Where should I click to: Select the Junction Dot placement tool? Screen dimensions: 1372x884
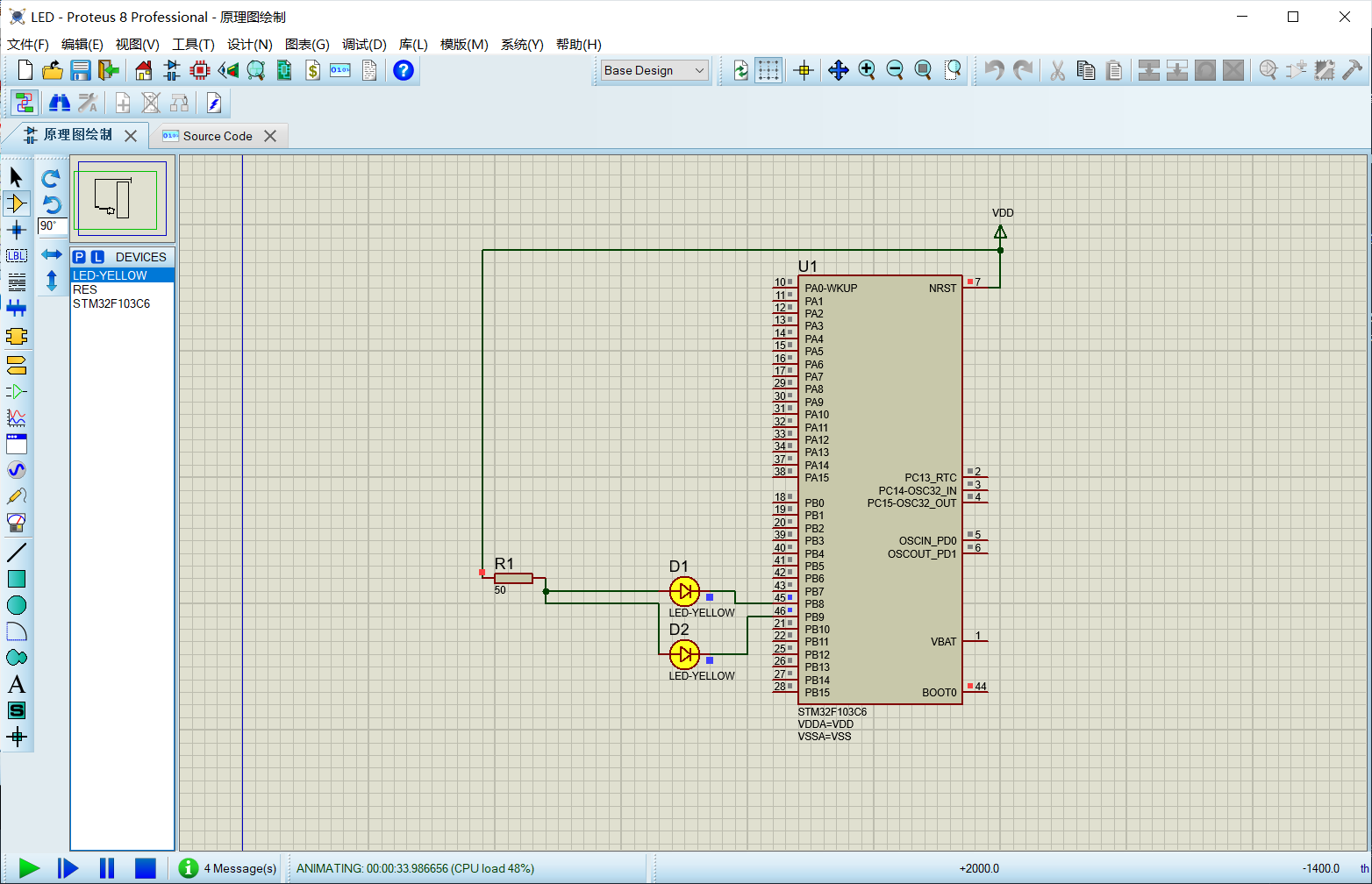coord(17,230)
